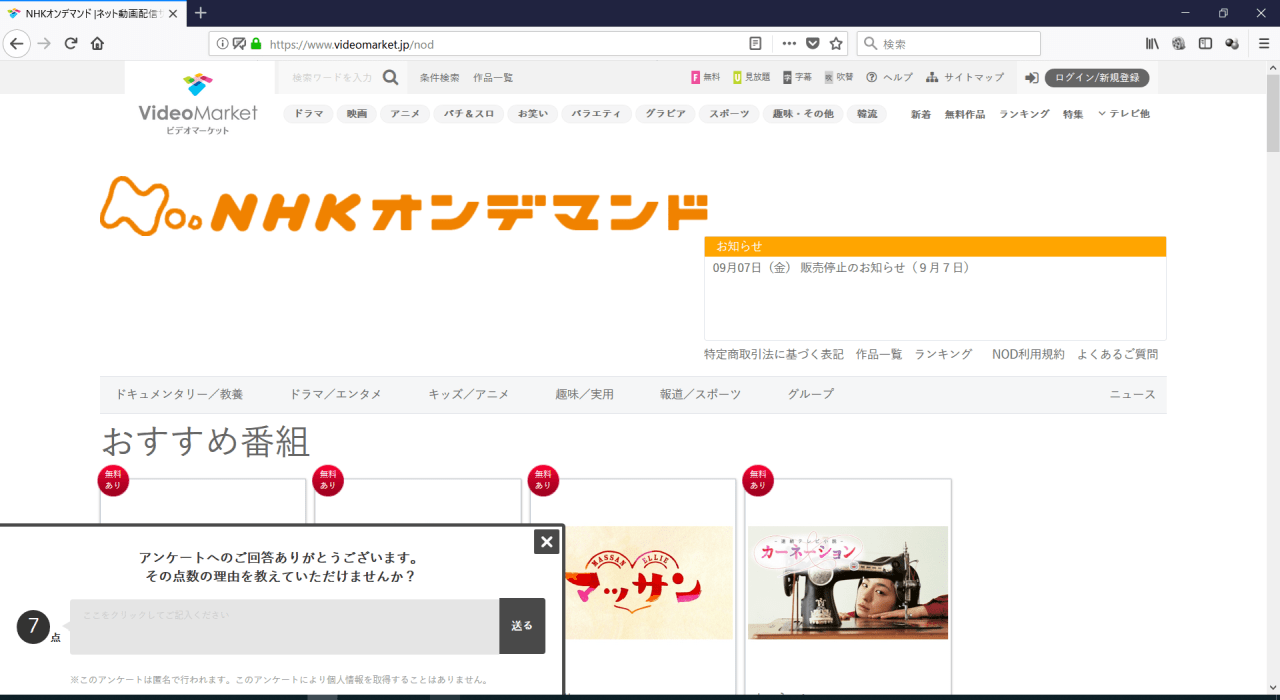Save page with the Pocket icon
Screen dimensions: 1280x700
tap(813, 44)
